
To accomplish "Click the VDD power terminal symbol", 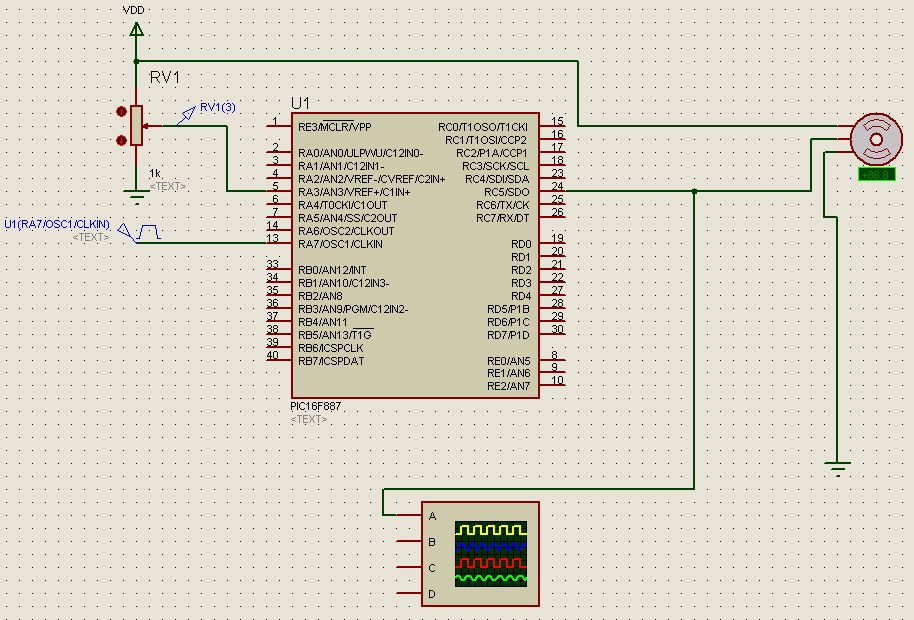I will [x=136, y=28].
